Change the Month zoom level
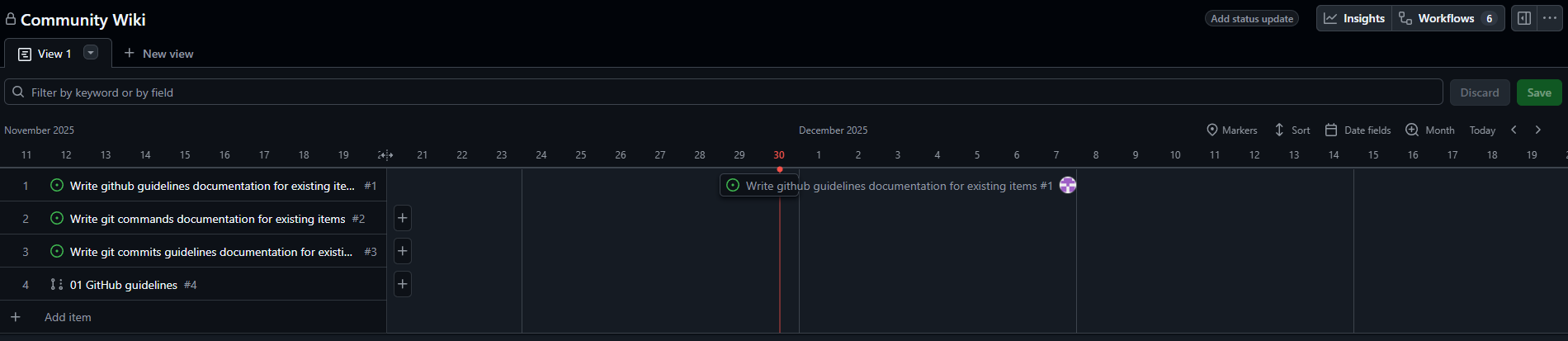The width and height of the screenshot is (1568, 341). pos(1430,130)
